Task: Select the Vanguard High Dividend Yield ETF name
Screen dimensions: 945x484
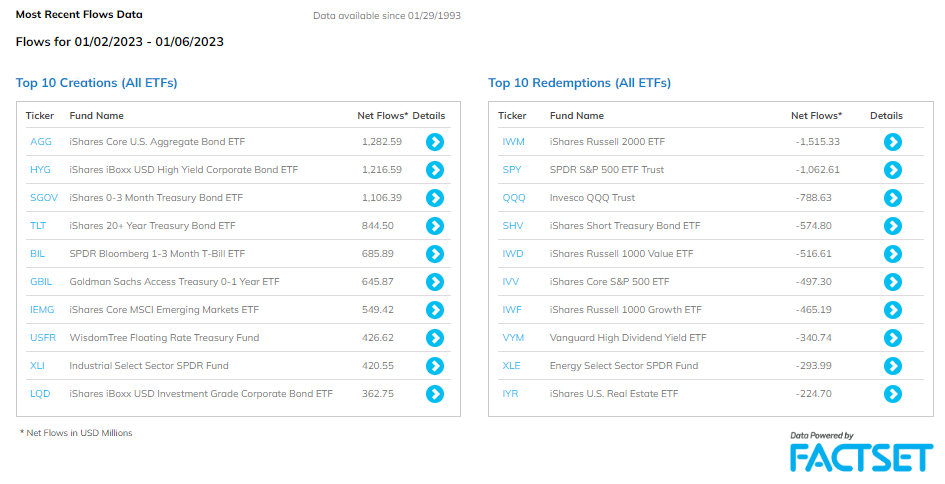Action: (x=628, y=338)
